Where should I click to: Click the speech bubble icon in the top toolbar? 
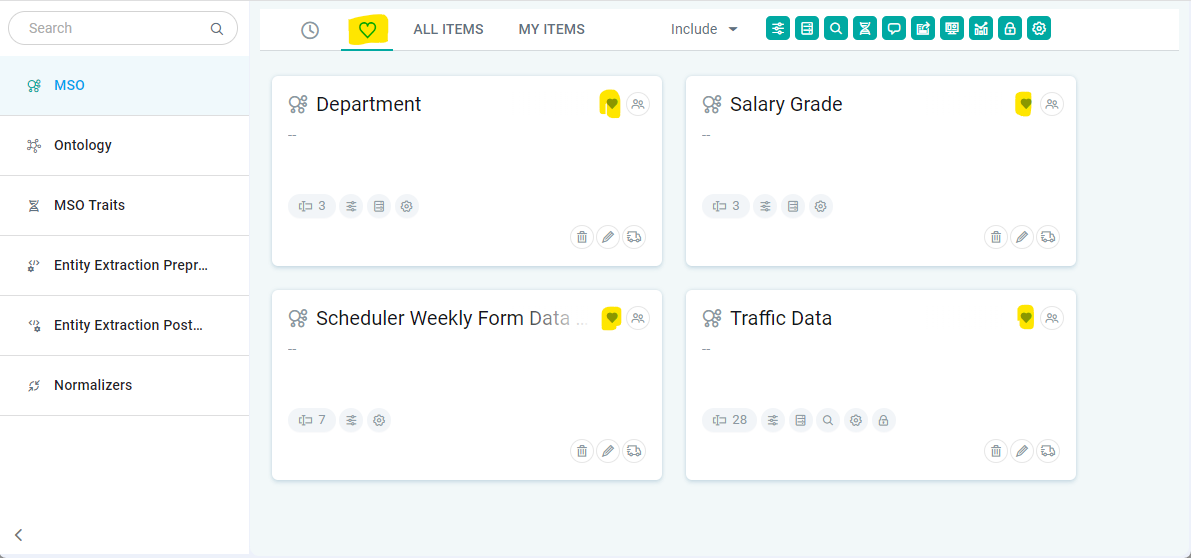(894, 29)
